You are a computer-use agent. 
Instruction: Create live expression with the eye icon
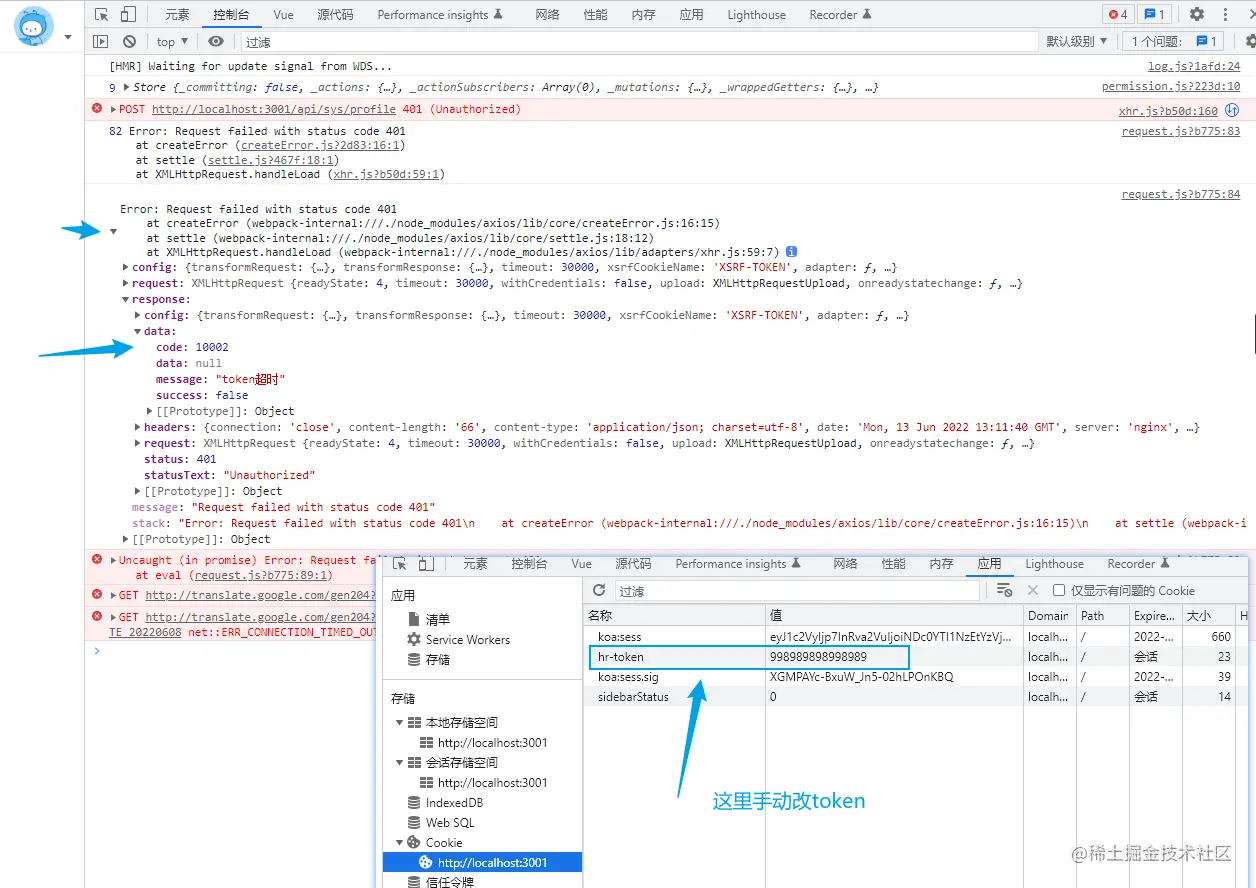pos(216,41)
